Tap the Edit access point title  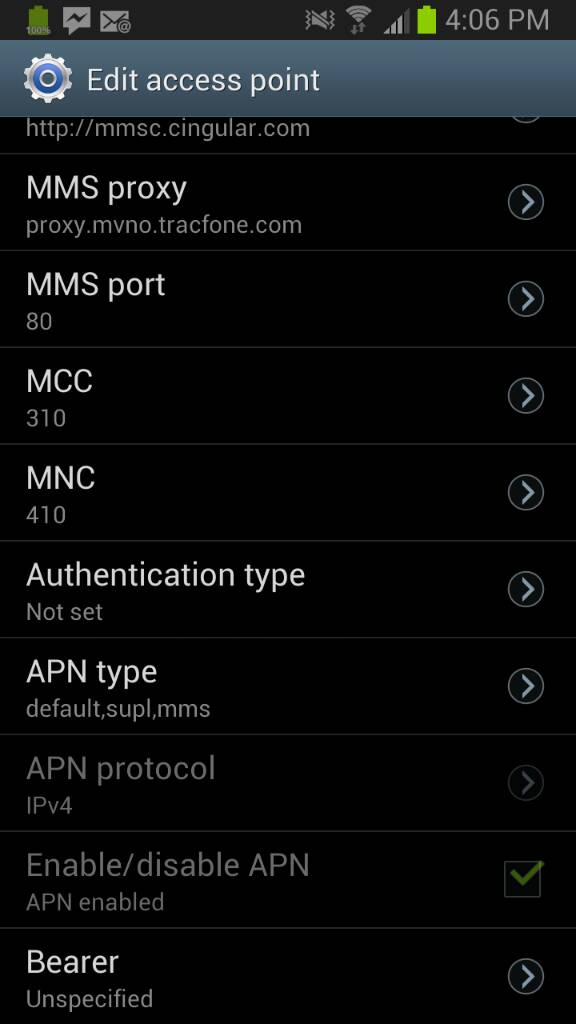point(203,80)
